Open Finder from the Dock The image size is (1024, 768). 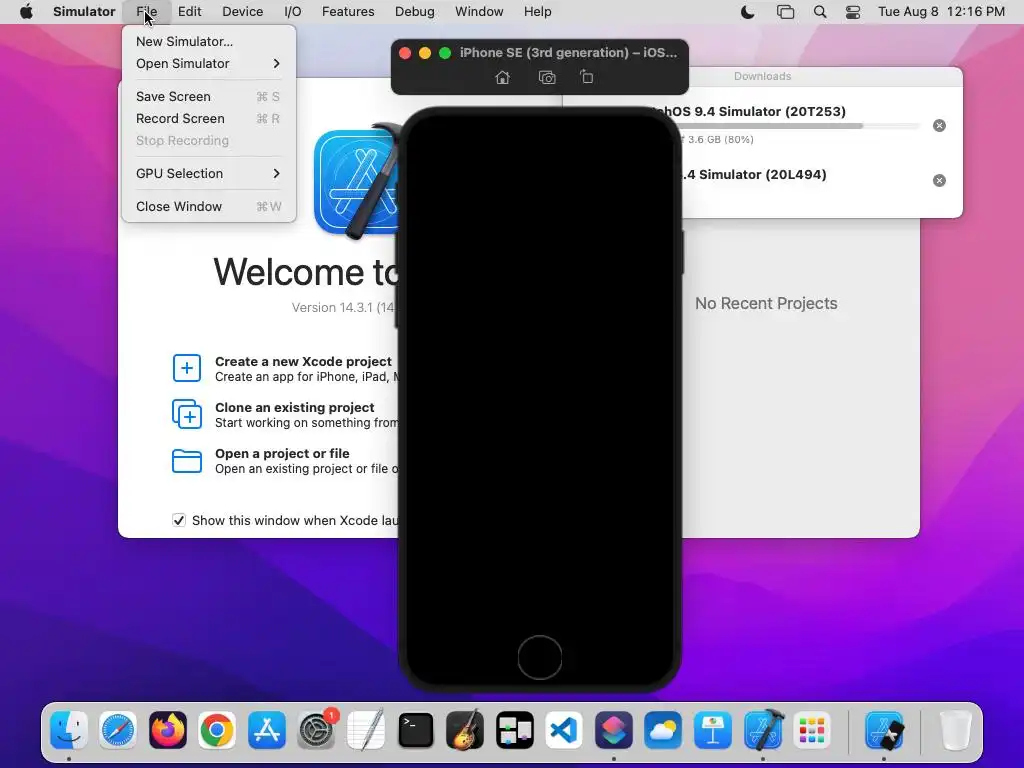coord(69,729)
